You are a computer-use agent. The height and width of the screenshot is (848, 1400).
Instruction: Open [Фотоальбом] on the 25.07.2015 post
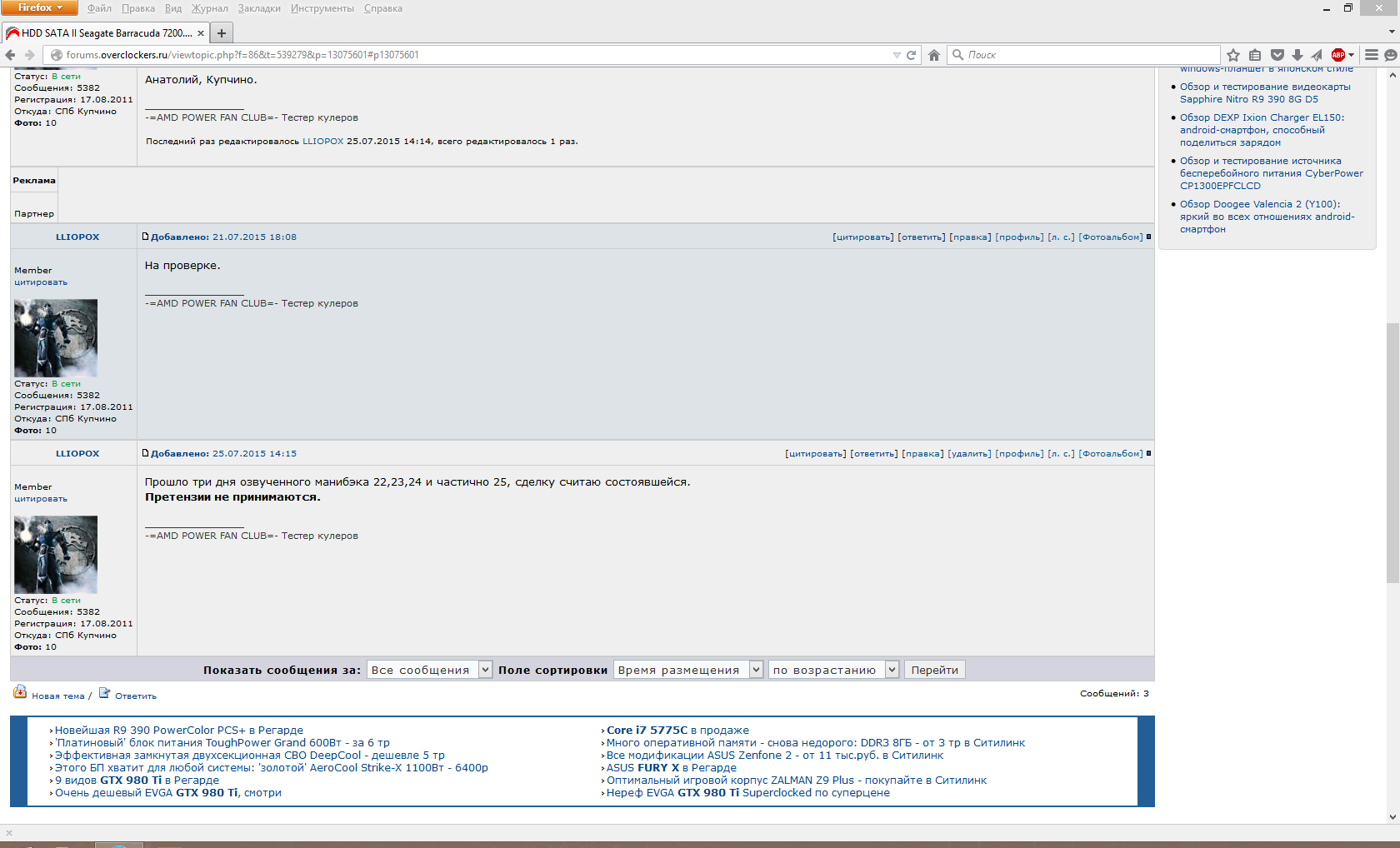(x=1111, y=454)
